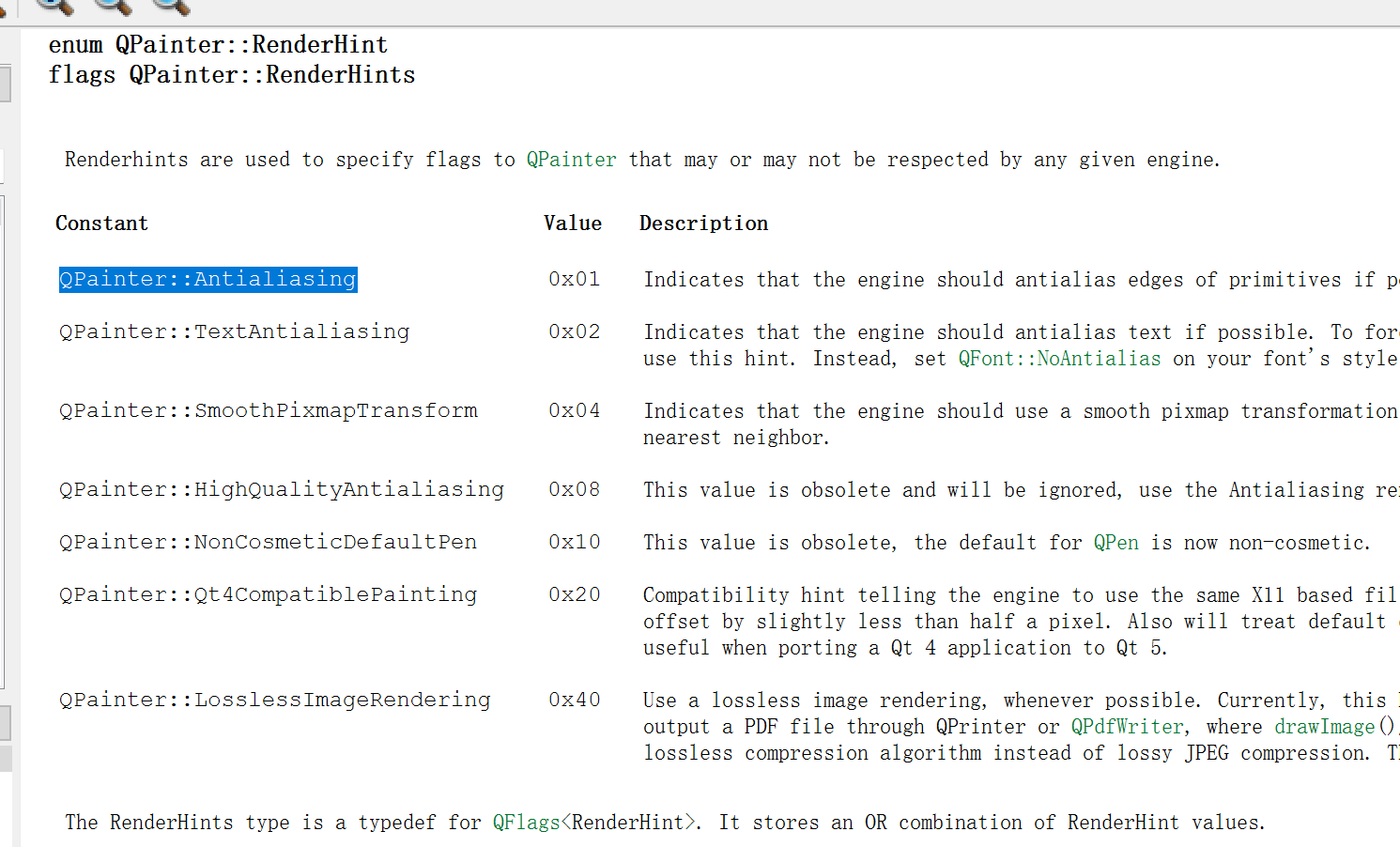The image size is (1400, 847).
Task: Click the QPainter::LosslessImageRendering constant
Action: tap(275, 700)
